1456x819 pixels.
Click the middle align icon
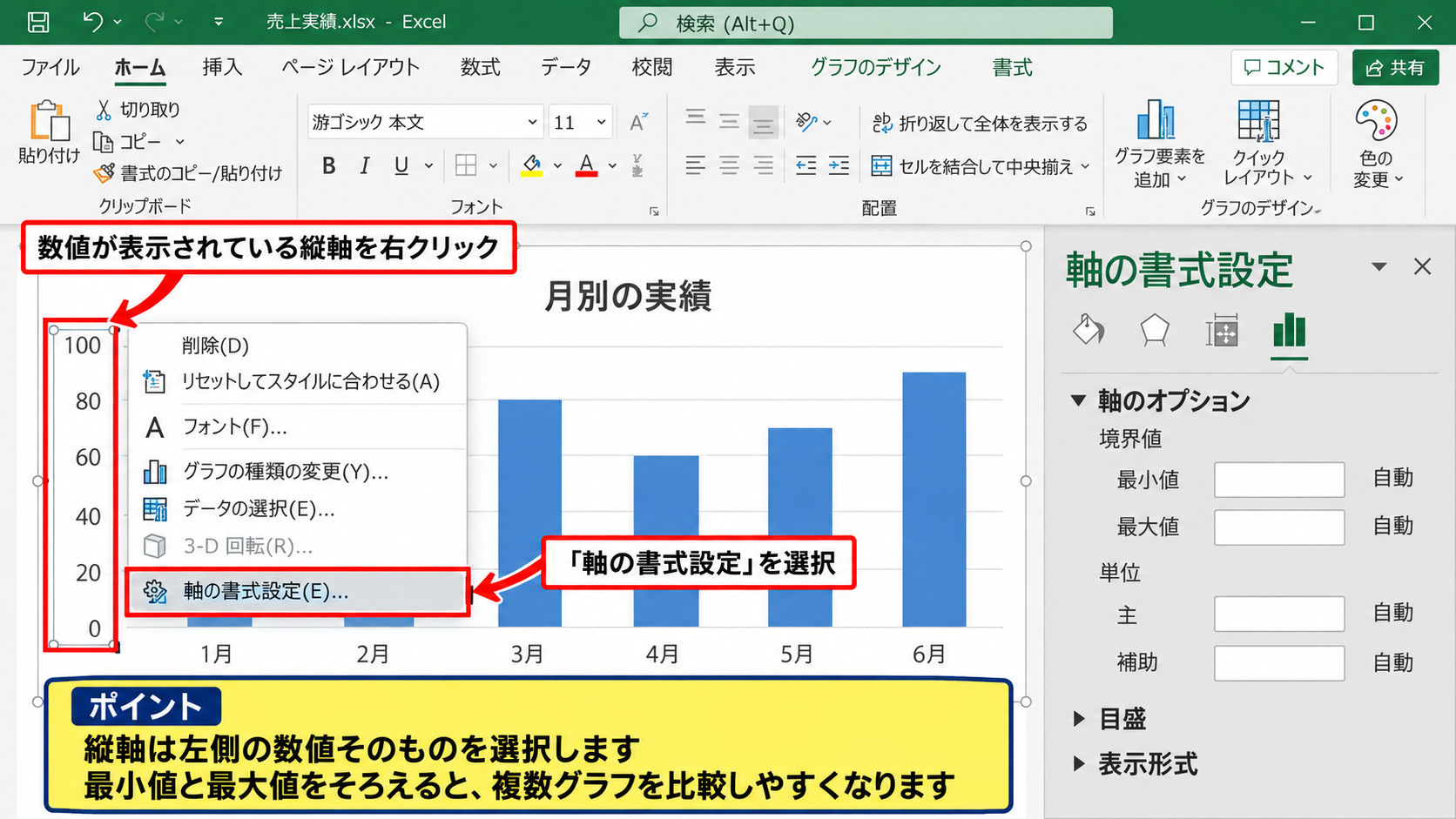[x=730, y=121]
